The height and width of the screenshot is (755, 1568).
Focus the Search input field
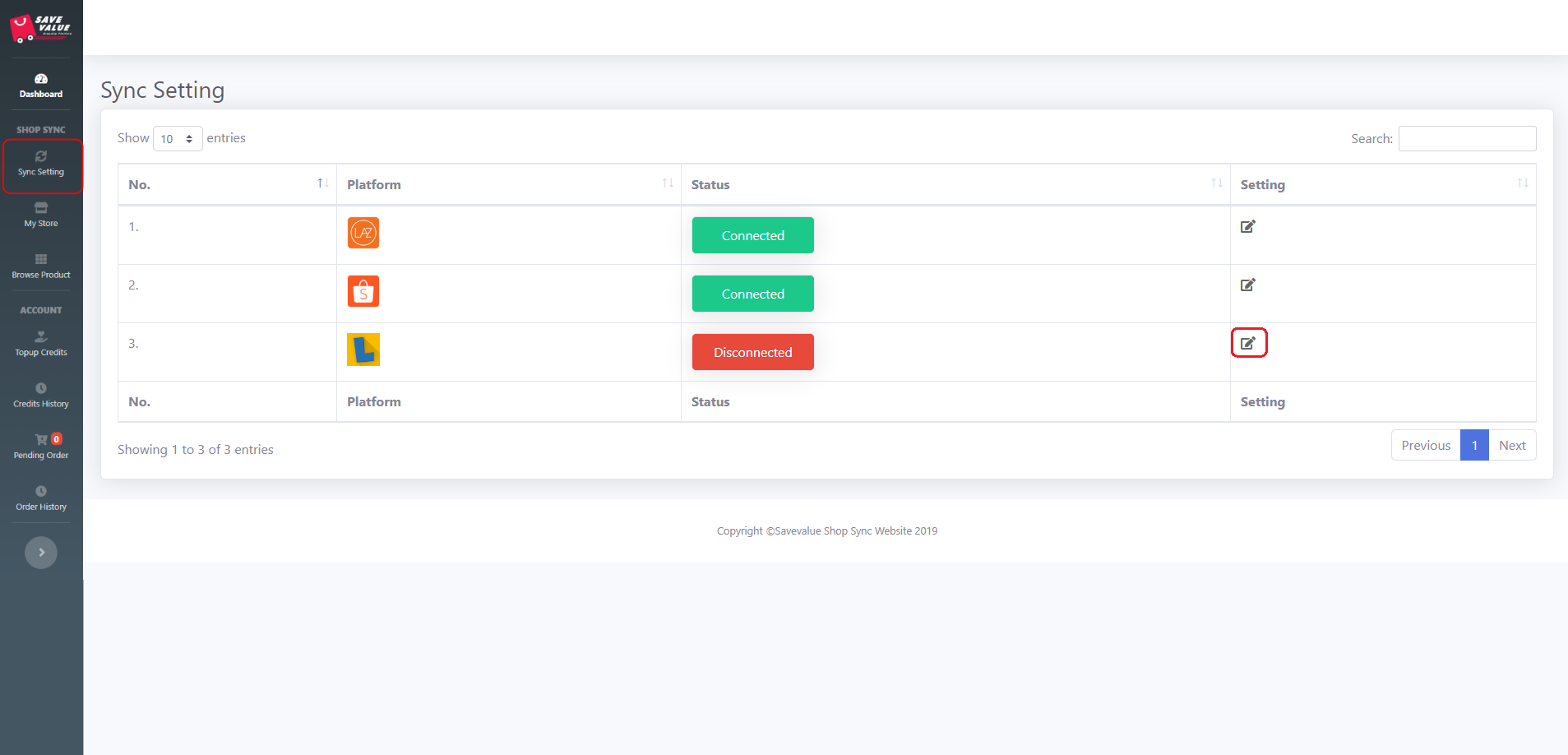pos(1467,139)
